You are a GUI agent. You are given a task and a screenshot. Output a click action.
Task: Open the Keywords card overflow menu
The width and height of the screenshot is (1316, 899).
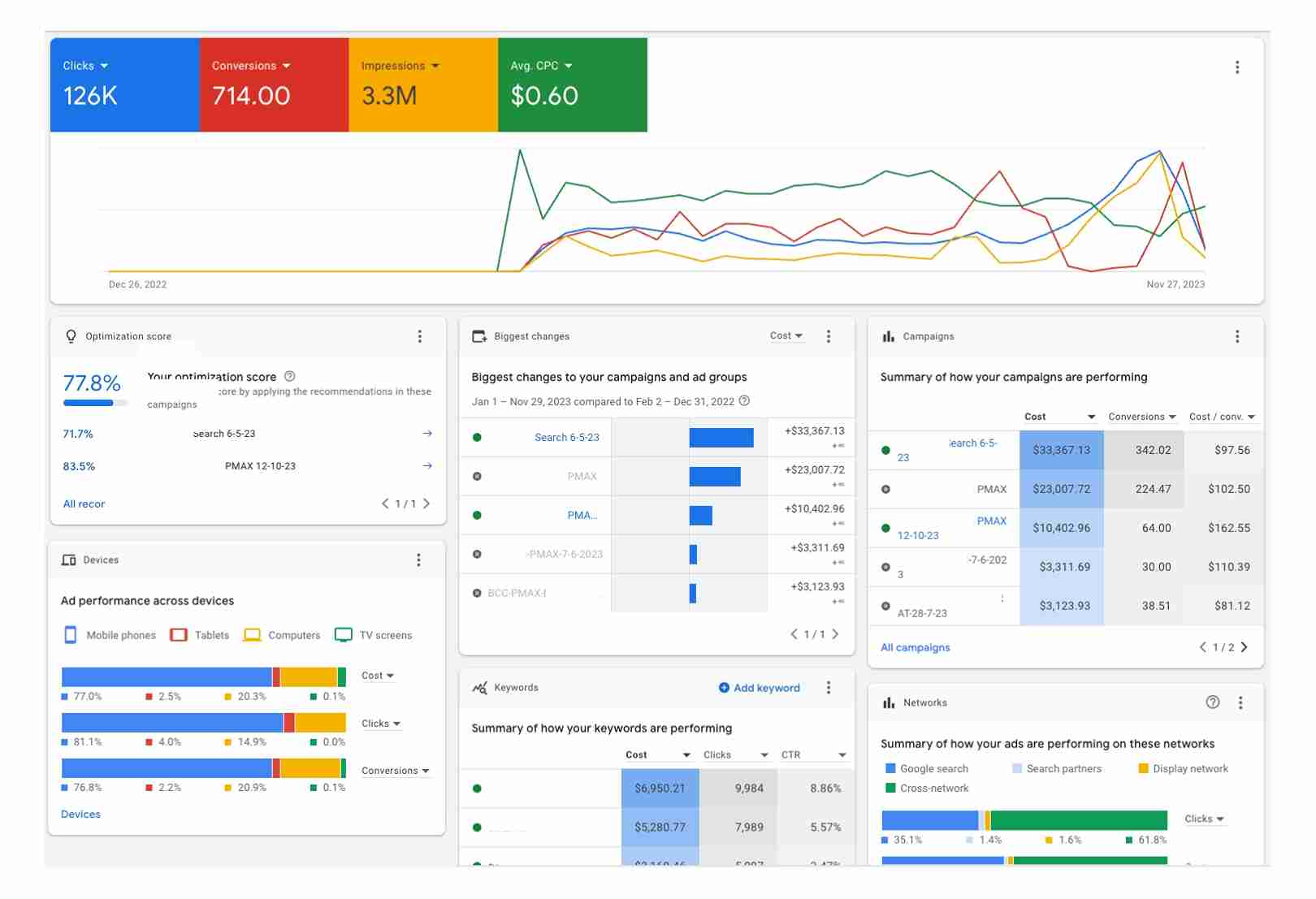pos(829,687)
